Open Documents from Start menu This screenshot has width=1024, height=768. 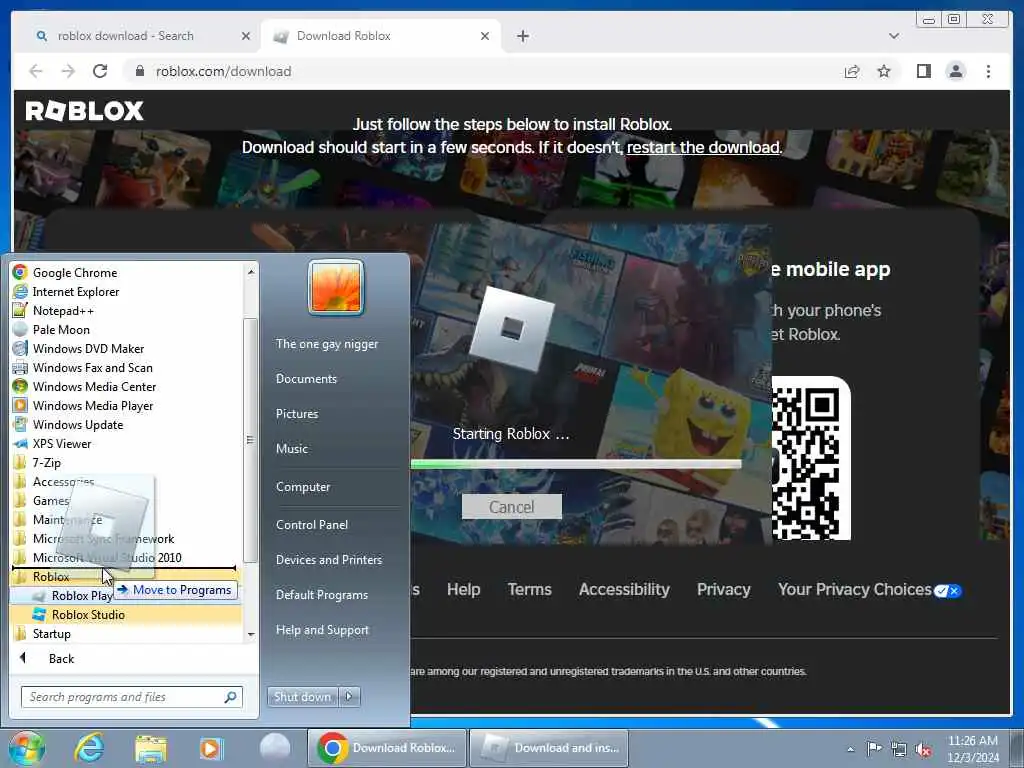[306, 379]
